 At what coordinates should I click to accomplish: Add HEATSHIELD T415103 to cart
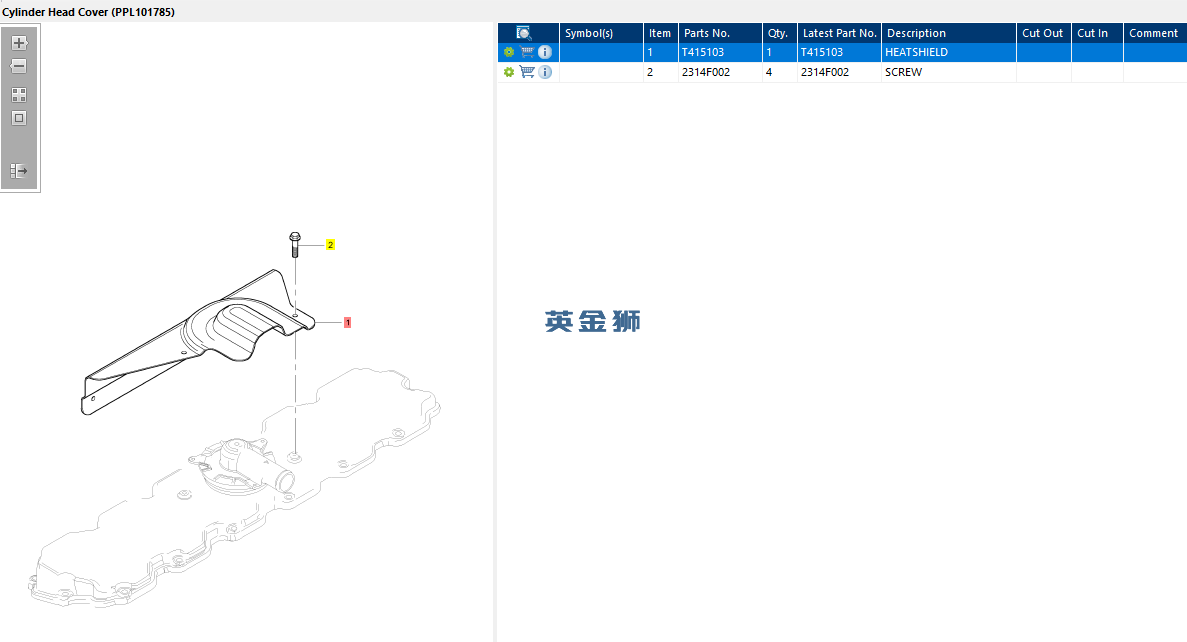tap(527, 52)
